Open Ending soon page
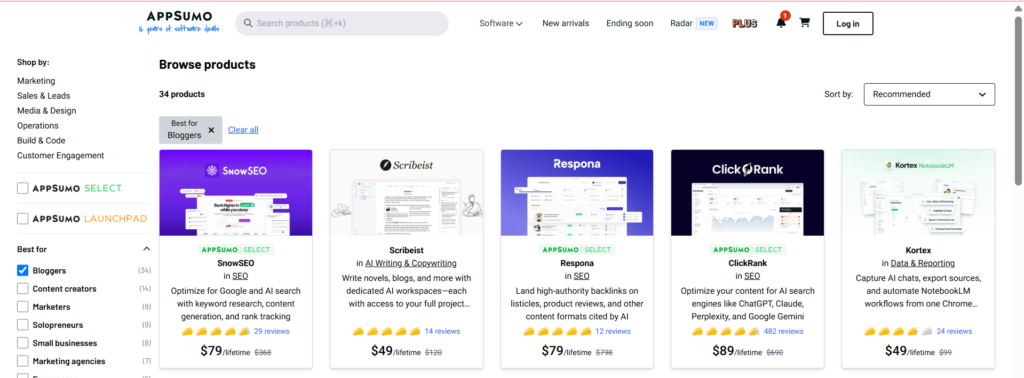This screenshot has height=378, width=1024. (630, 24)
